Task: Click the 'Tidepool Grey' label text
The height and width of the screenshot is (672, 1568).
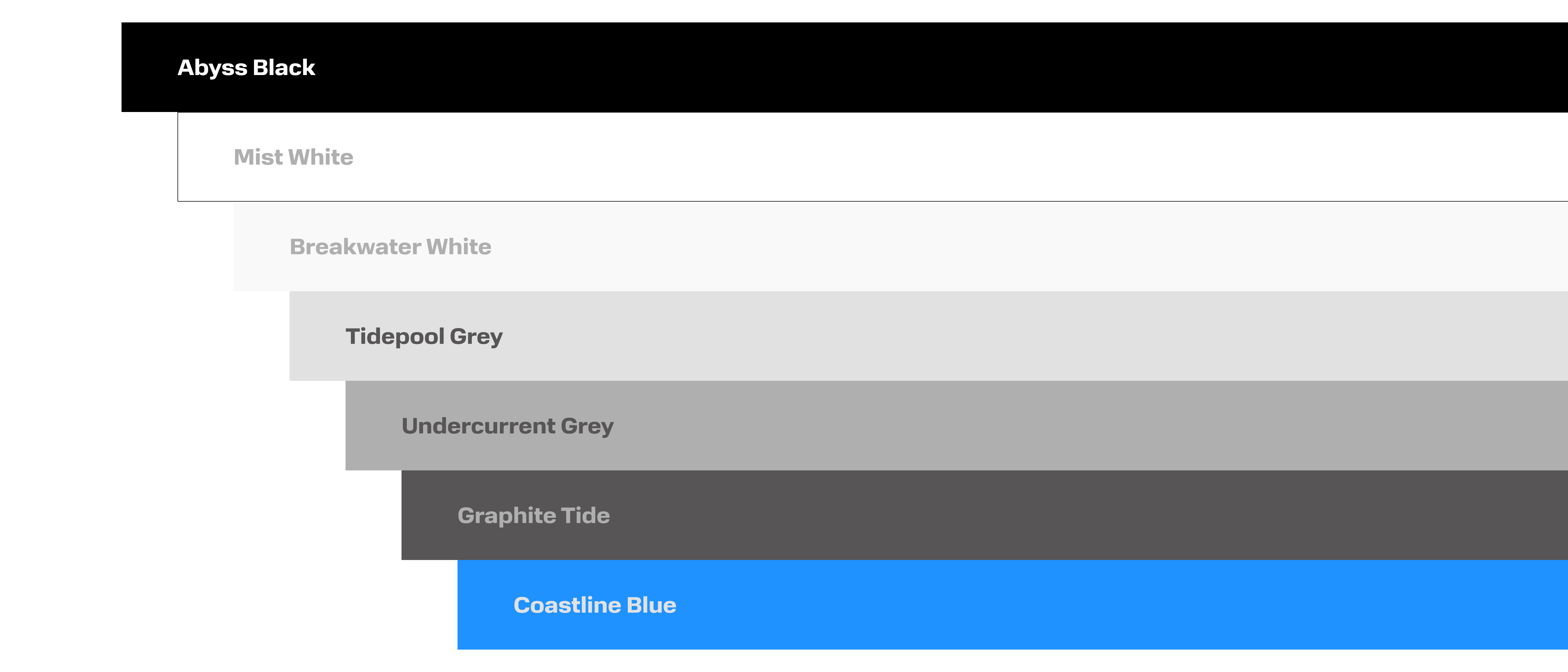Action: click(424, 337)
